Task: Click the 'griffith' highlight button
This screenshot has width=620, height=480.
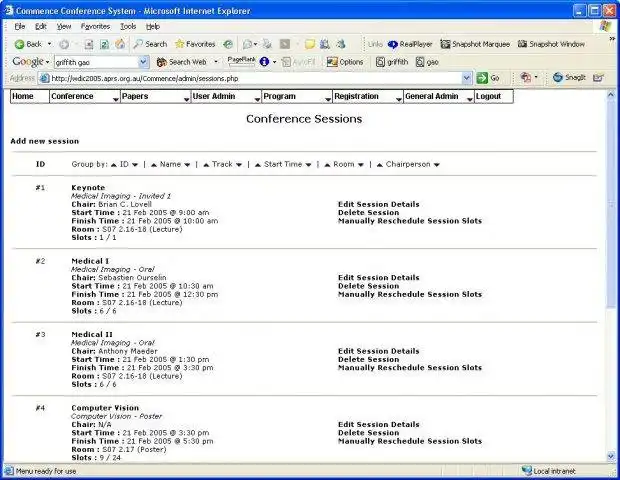Action: tap(391, 62)
